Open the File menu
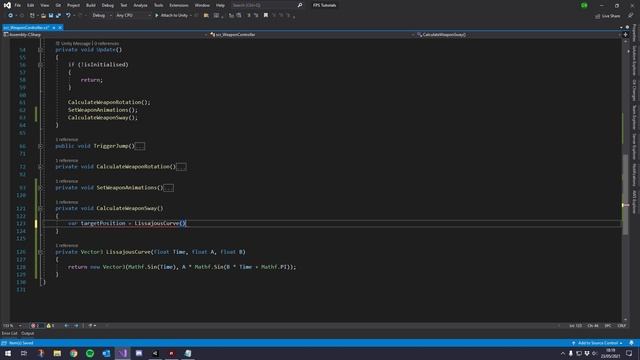This screenshot has height=360, width=640. [18, 5]
